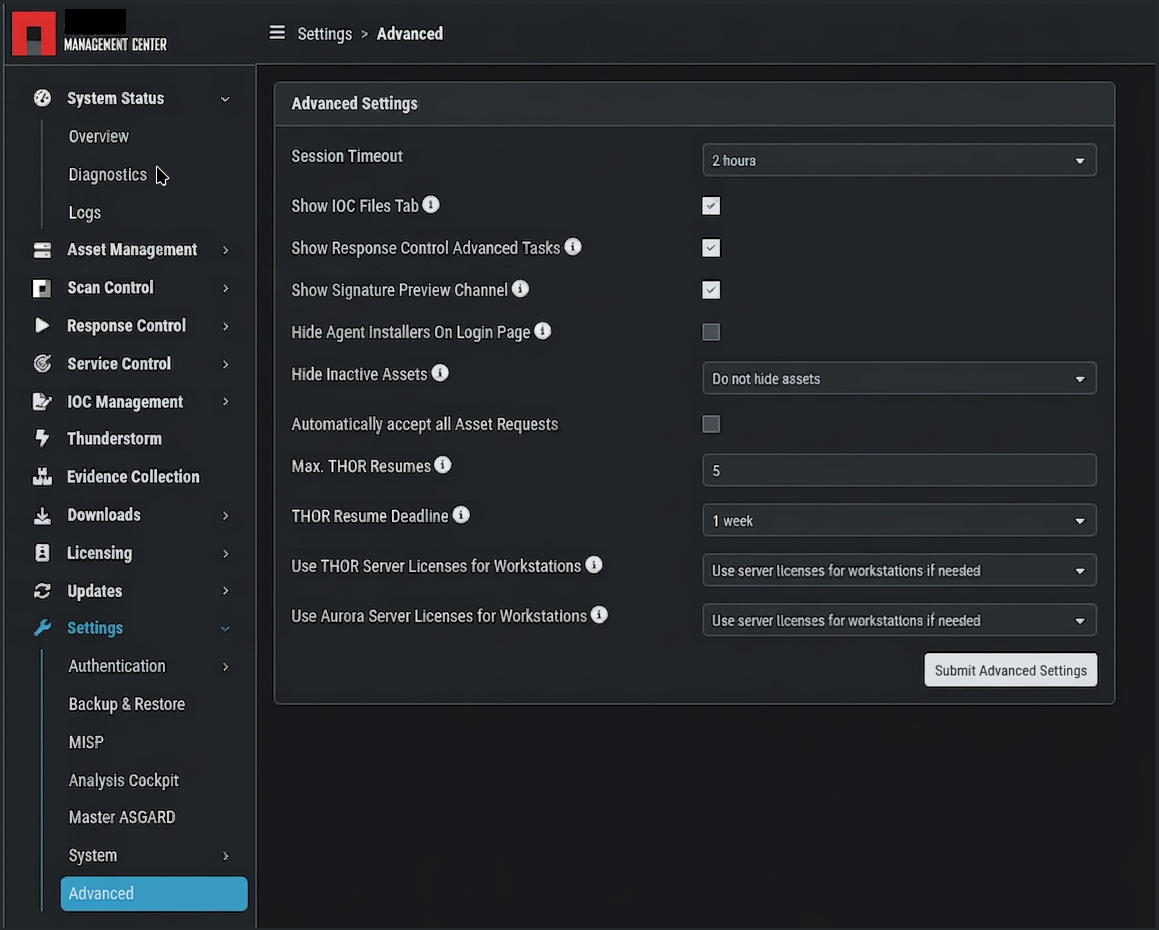Open the MISP settings page
This screenshot has height=930, width=1159.
[x=86, y=742]
